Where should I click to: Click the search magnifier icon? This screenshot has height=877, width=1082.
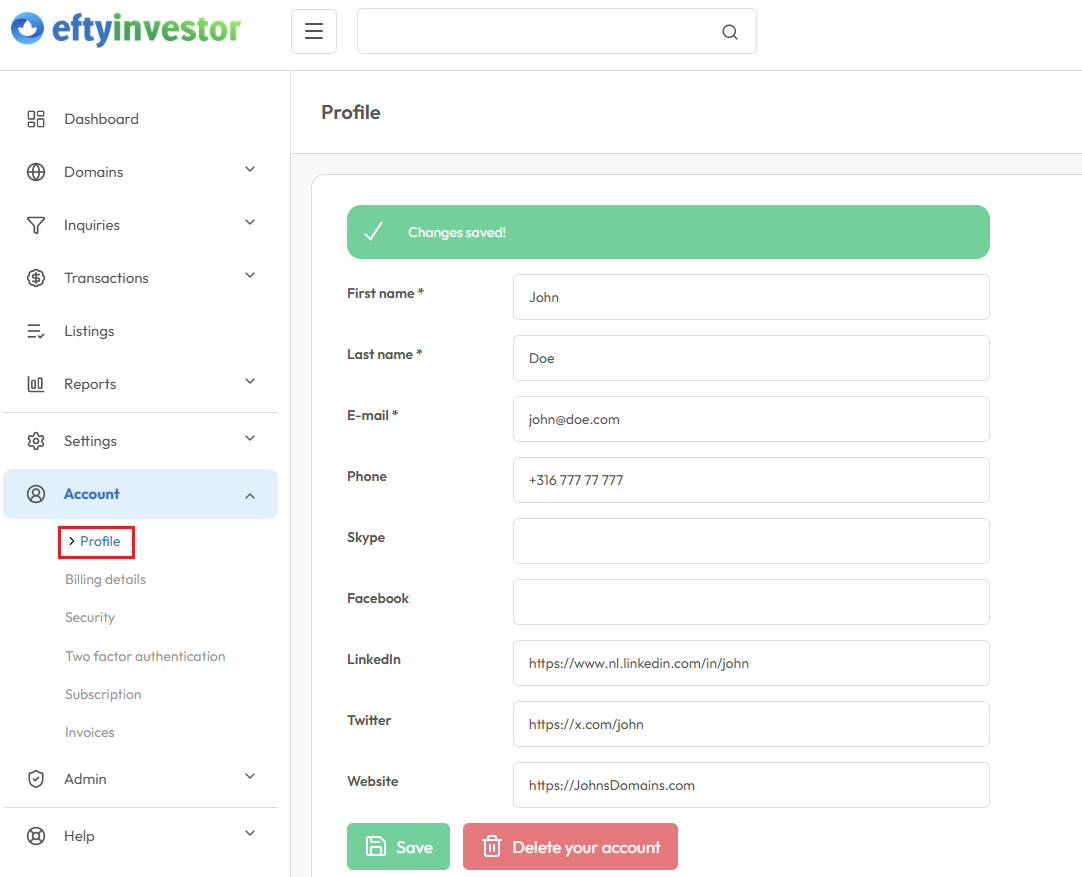(729, 31)
